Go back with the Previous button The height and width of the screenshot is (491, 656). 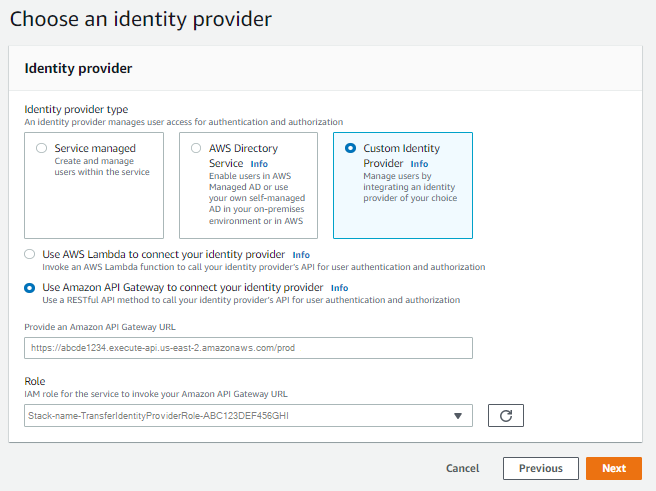[x=540, y=468]
